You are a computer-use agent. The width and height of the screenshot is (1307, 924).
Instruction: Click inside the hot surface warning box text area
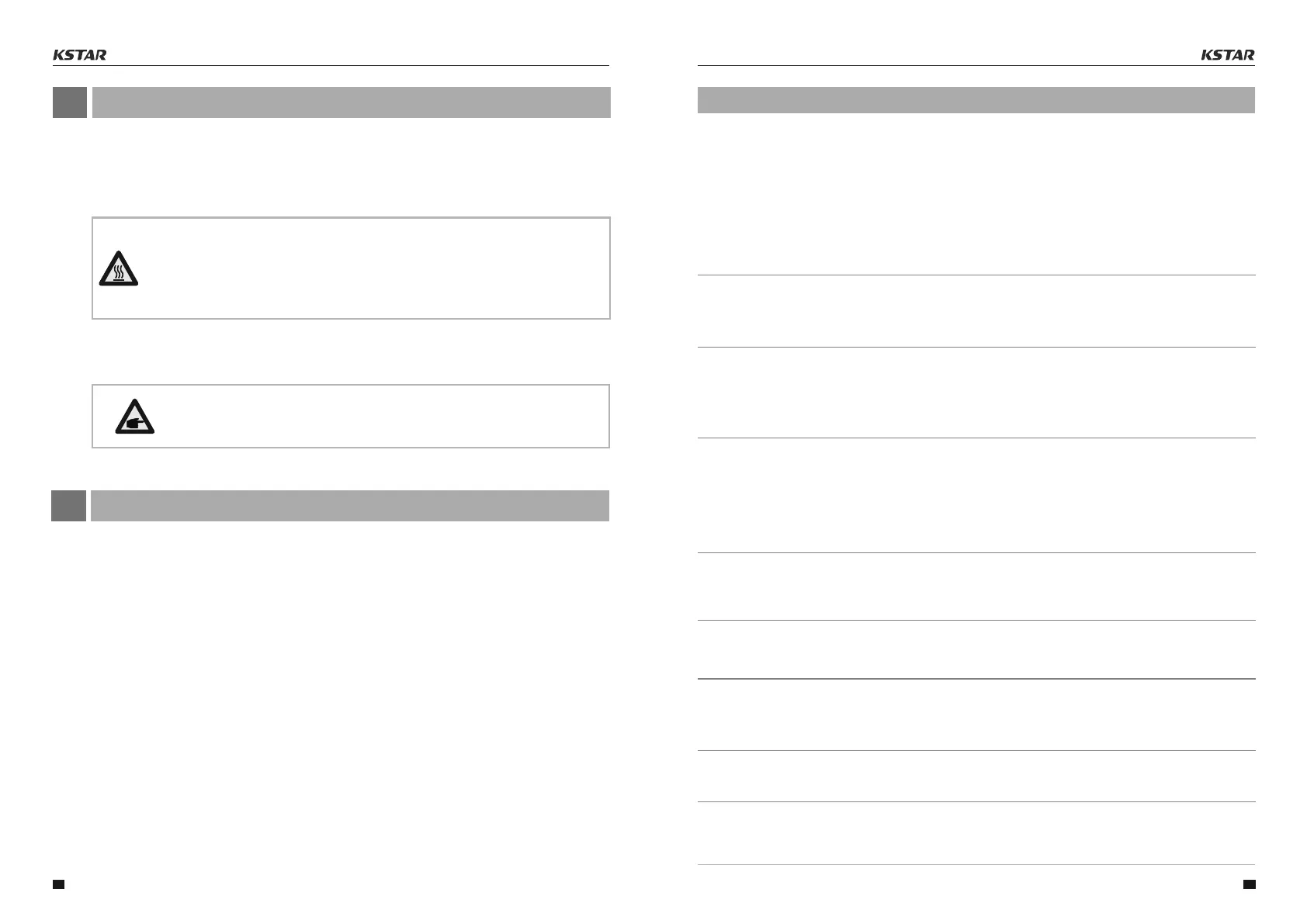click(373, 268)
